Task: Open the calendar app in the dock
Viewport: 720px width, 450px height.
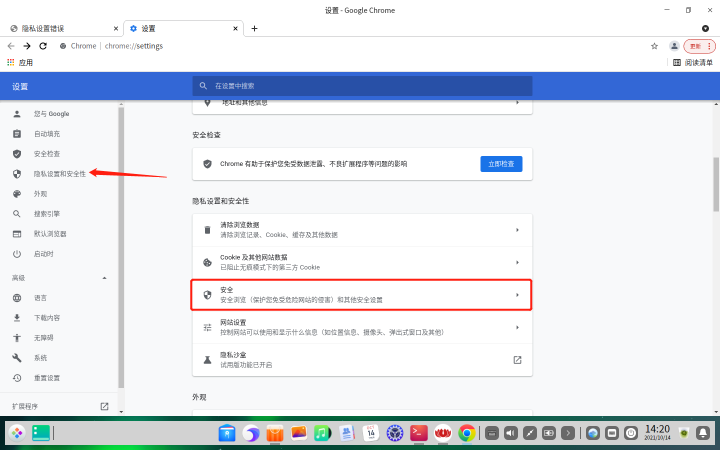Action: coord(371,433)
